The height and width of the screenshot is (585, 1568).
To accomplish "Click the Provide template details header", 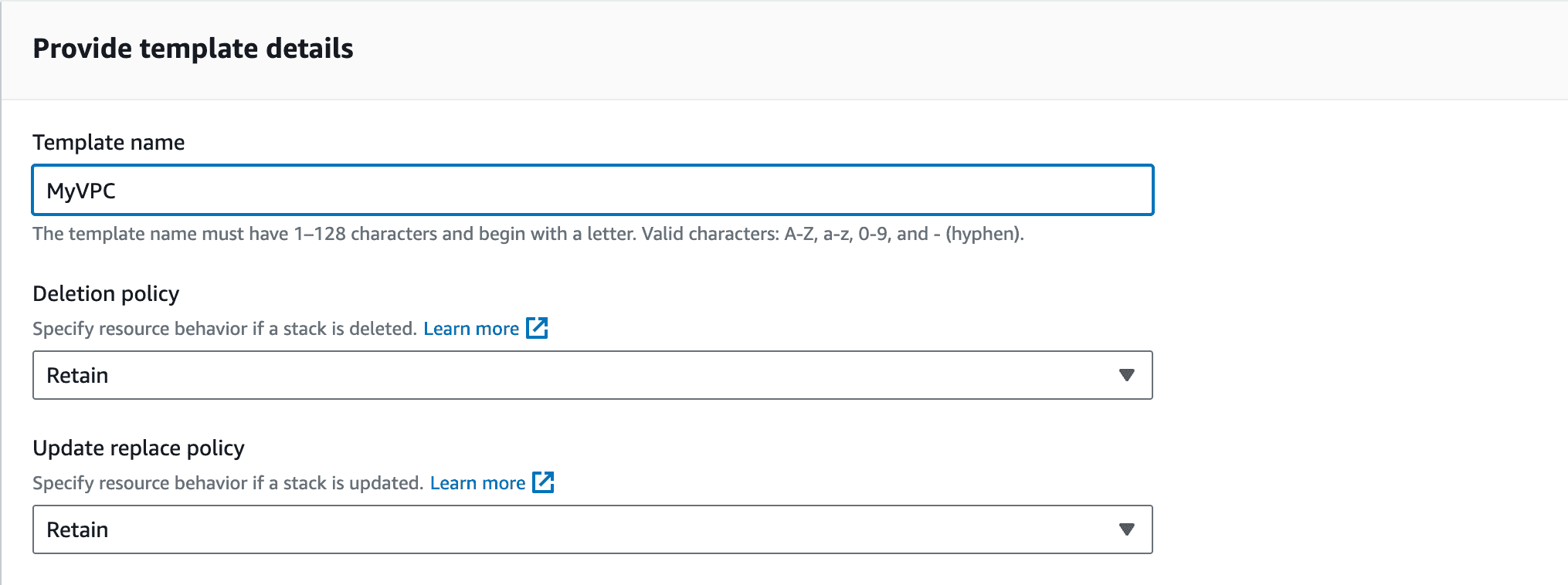I will coord(192,48).
